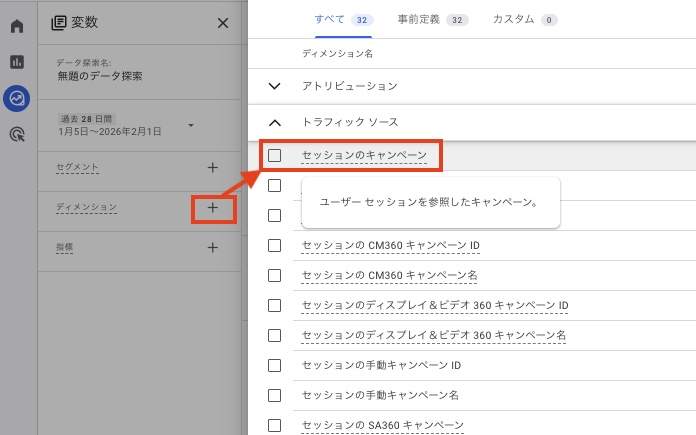Close the 変数 panel
The height and width of the screenshot is (435, 696).
coord(223,23)
